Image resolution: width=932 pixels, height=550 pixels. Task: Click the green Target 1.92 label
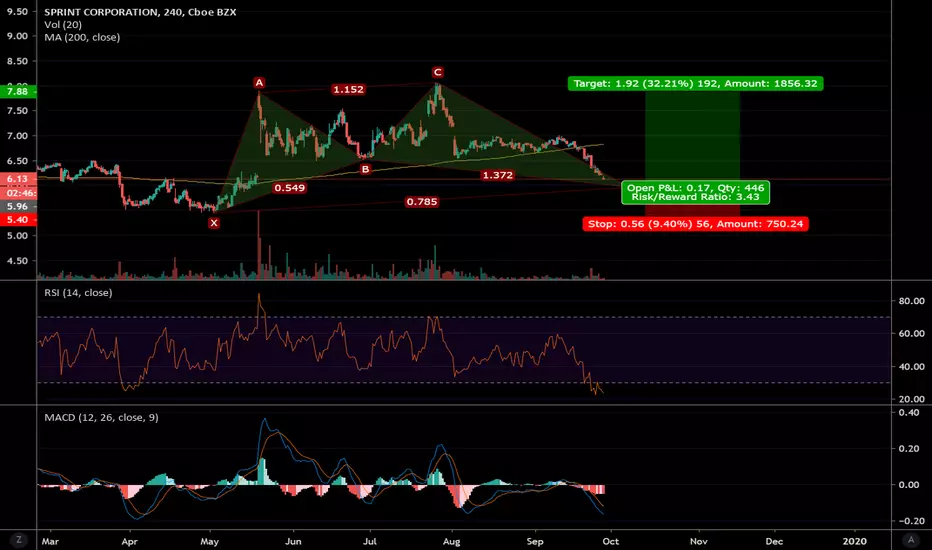(x=695, y=84)
